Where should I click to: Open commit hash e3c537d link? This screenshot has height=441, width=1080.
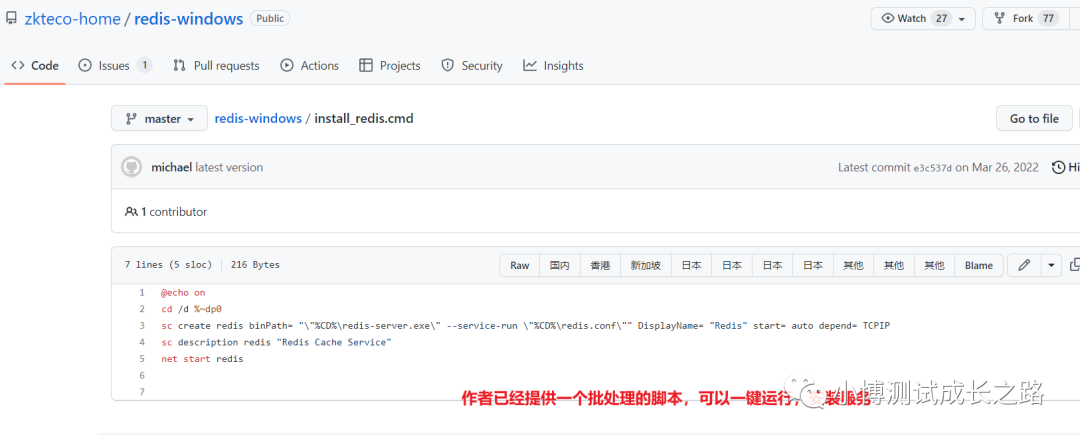tap(933, 167)
